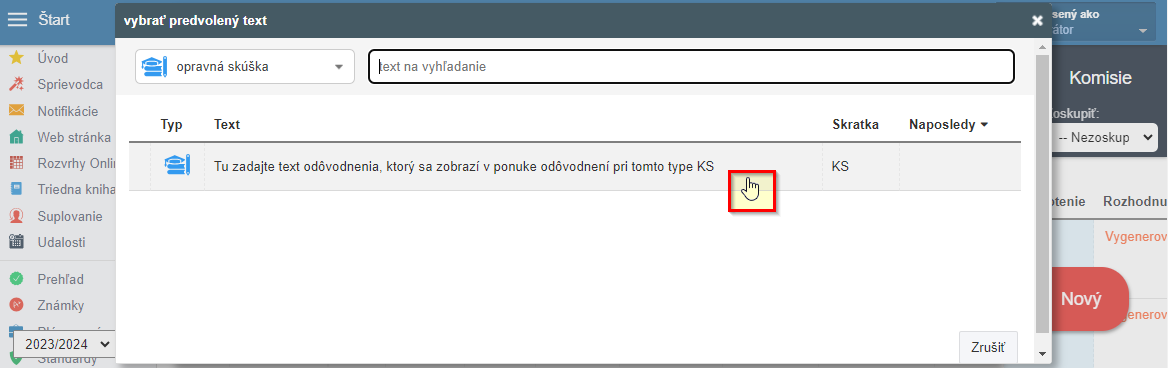This screenshot has height=368, width=1168.
Task: Open the hamburger menu next to Štart
Action: pyautogui.click(x=17, y=19)
